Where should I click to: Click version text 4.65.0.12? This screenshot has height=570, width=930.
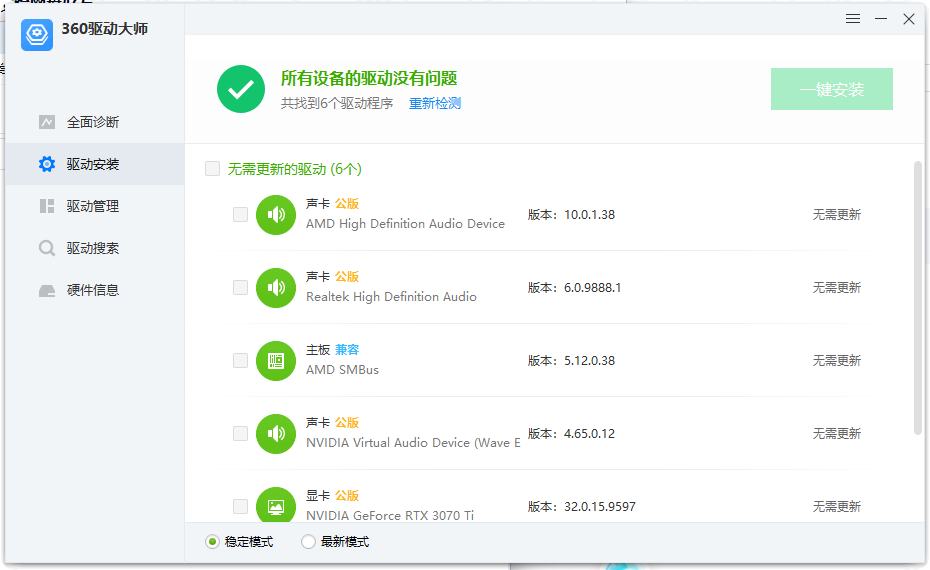[589, 434]
